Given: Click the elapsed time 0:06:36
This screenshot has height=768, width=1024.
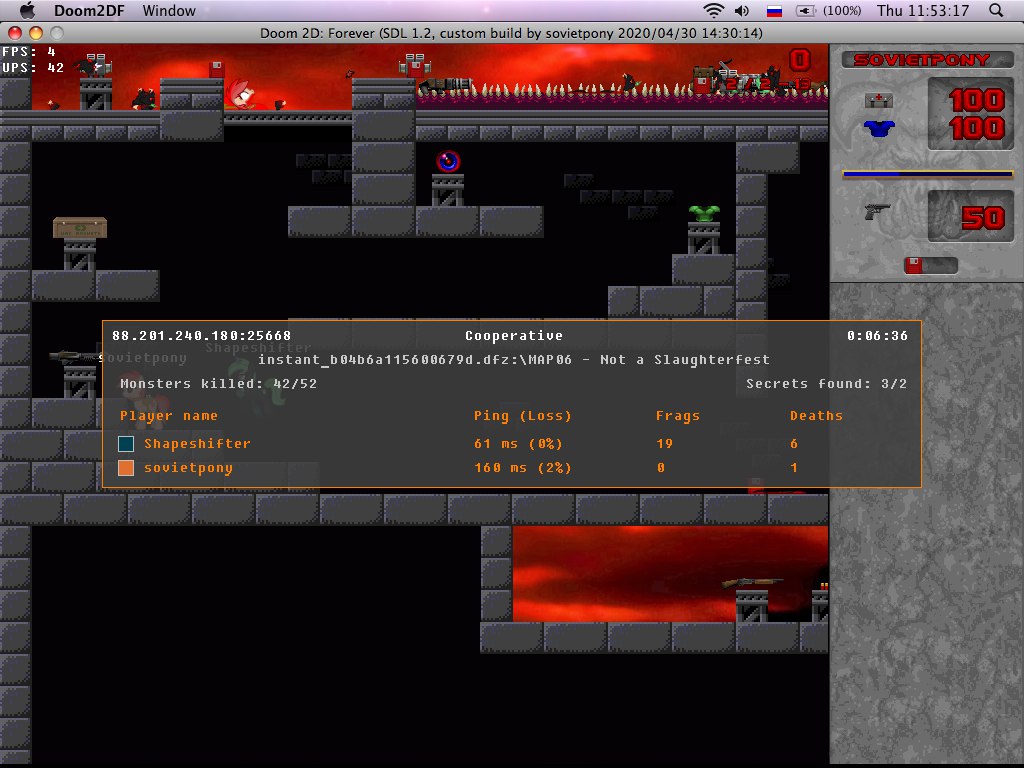Looking at the screenshot, I should click(877, 336).
